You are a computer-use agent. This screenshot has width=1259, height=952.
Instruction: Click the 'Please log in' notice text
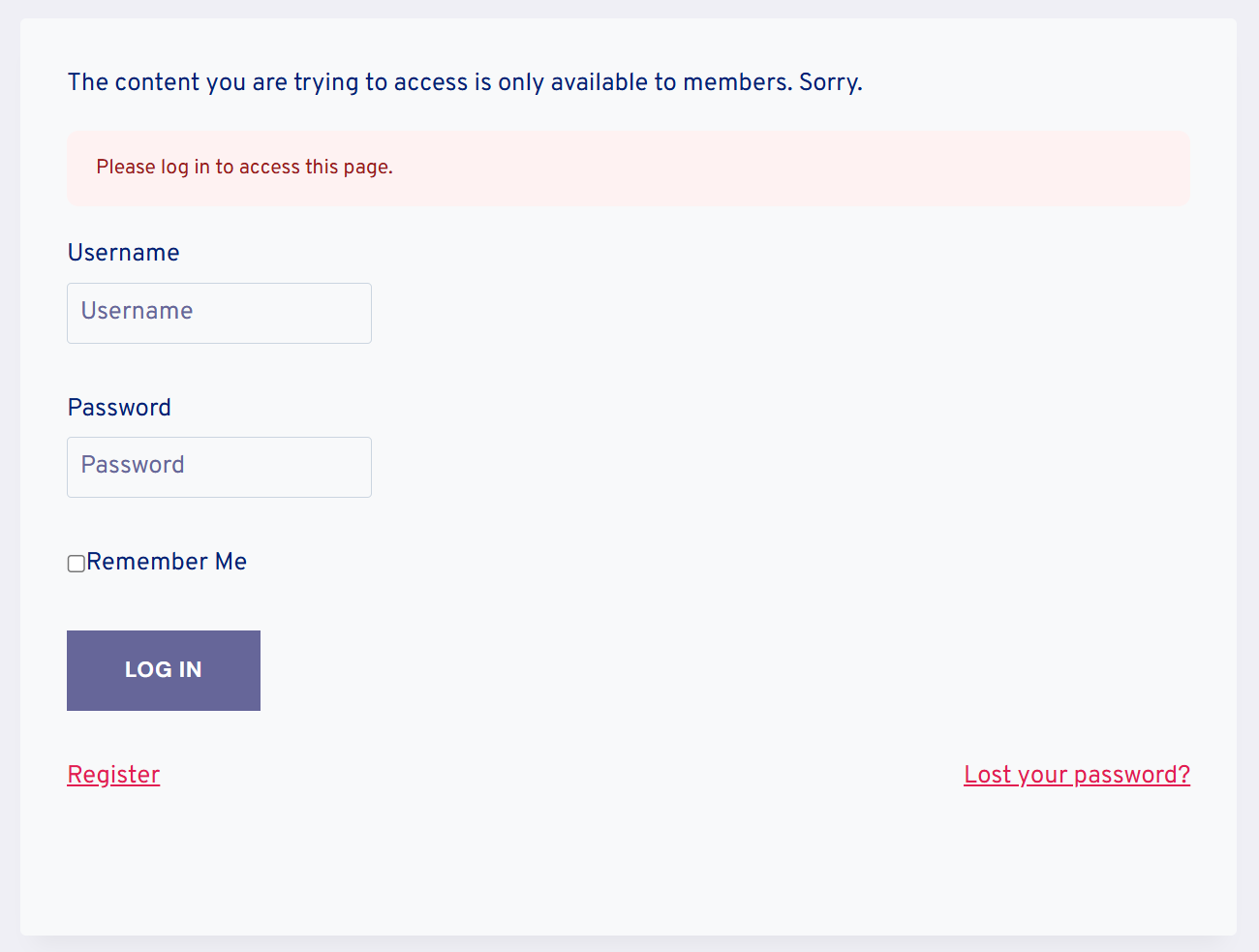coord(244,168)
